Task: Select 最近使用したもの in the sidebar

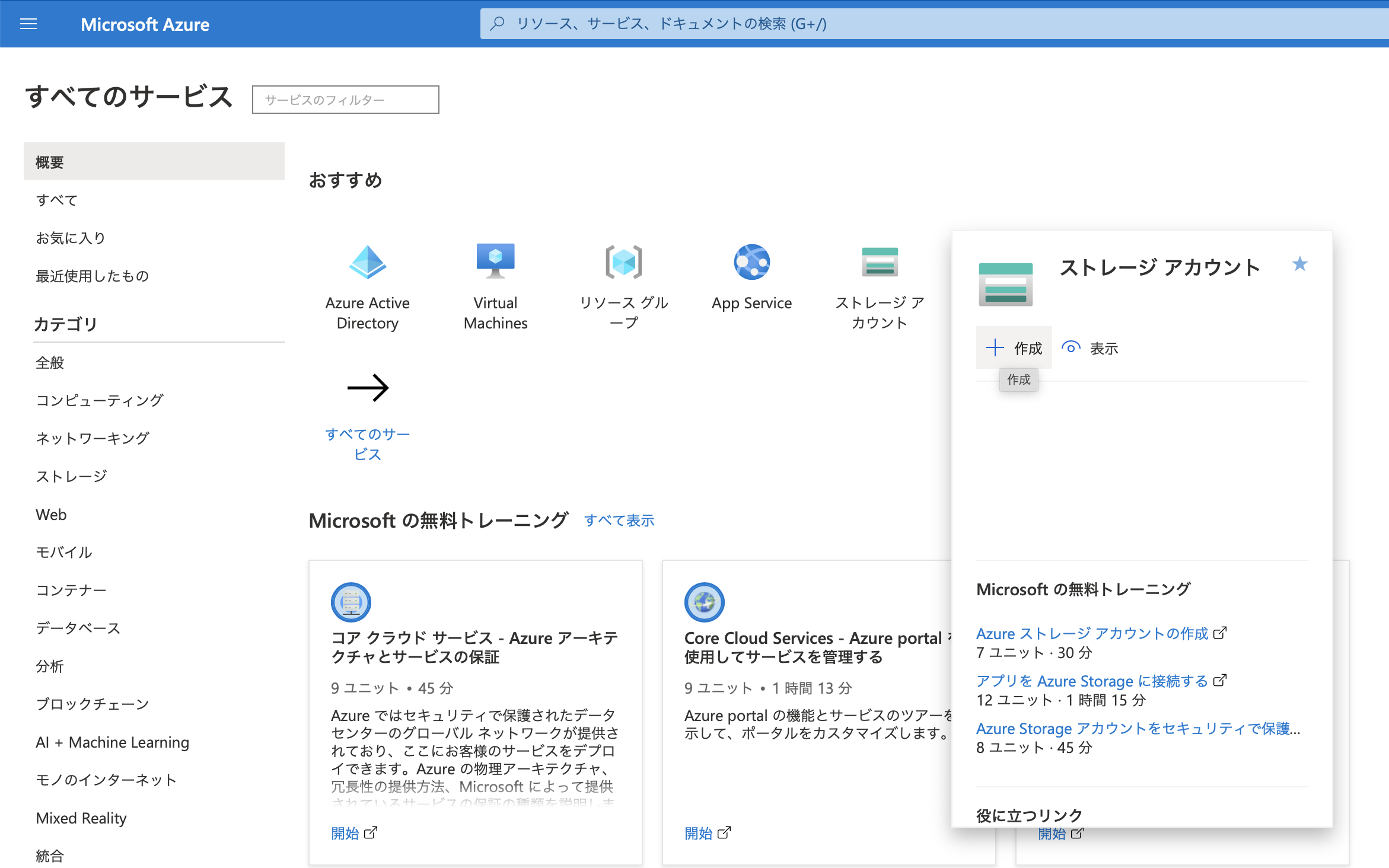Action: click(x=93, y=275)
